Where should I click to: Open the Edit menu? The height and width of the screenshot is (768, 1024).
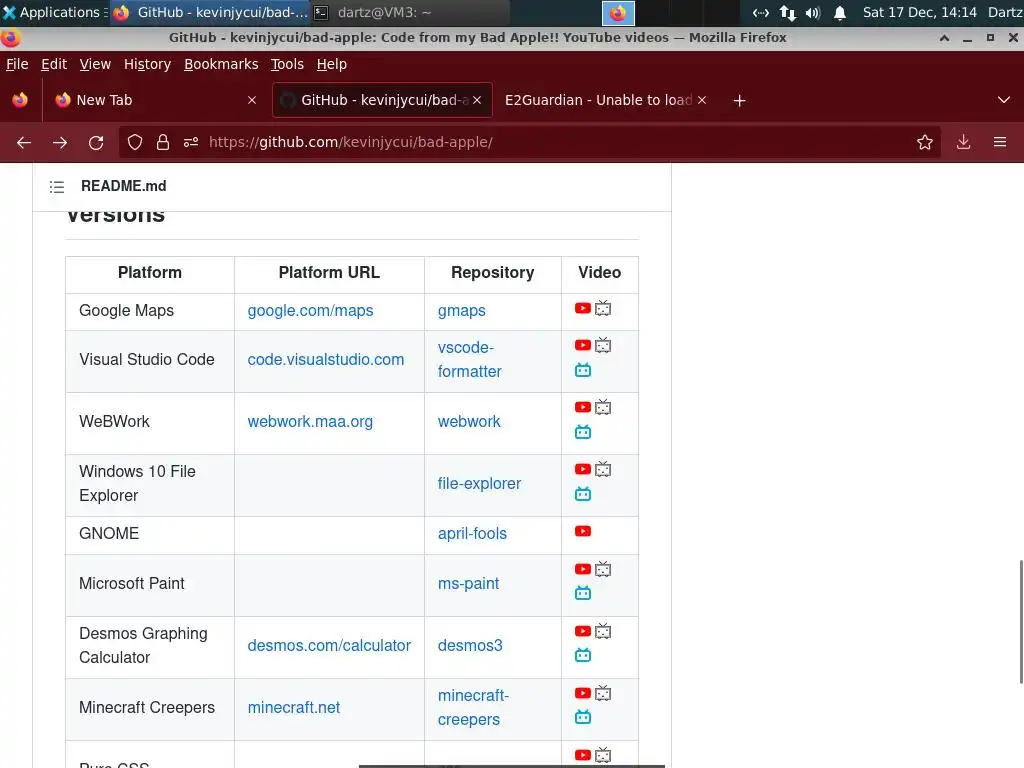click(54, 64)
